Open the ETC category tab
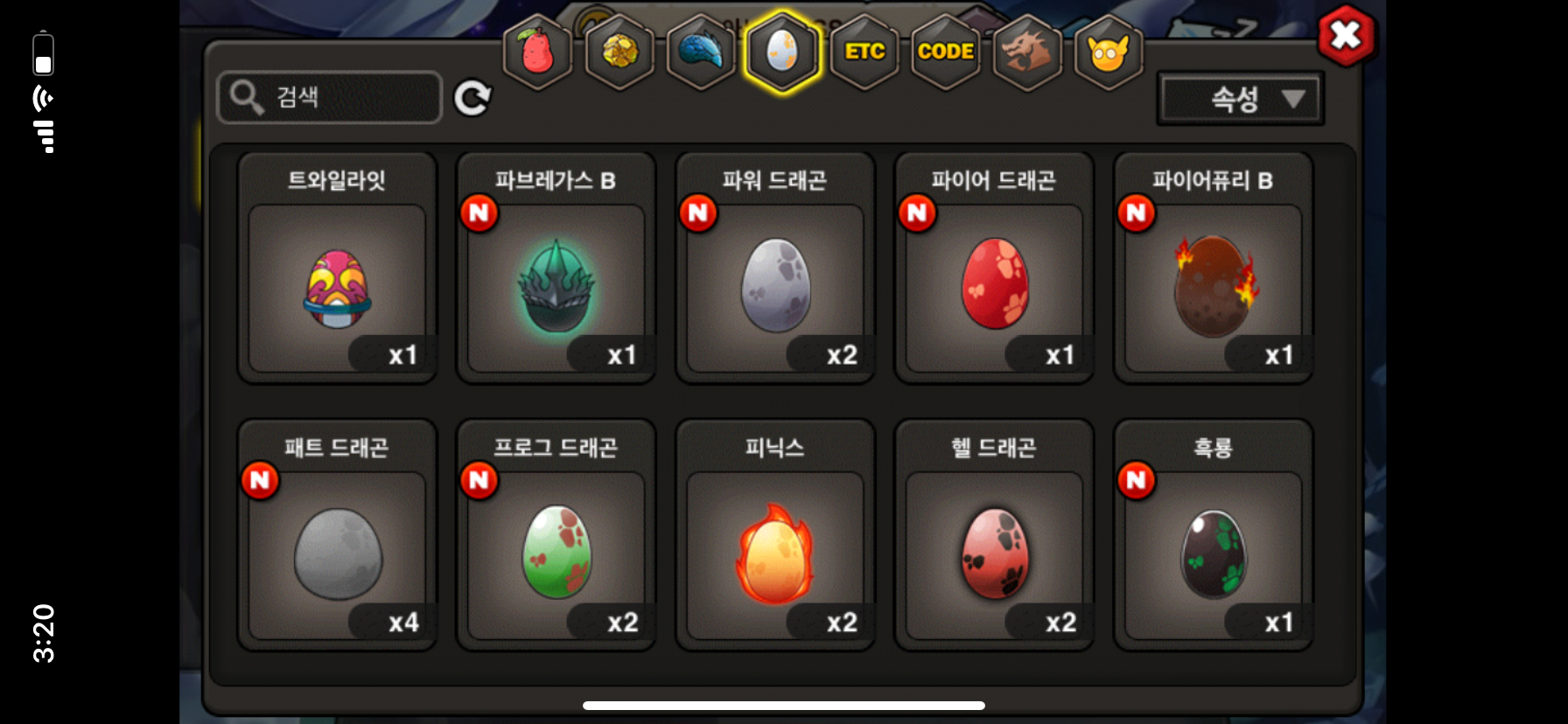Screen dimensions: 1568x724 coord(864,52)
